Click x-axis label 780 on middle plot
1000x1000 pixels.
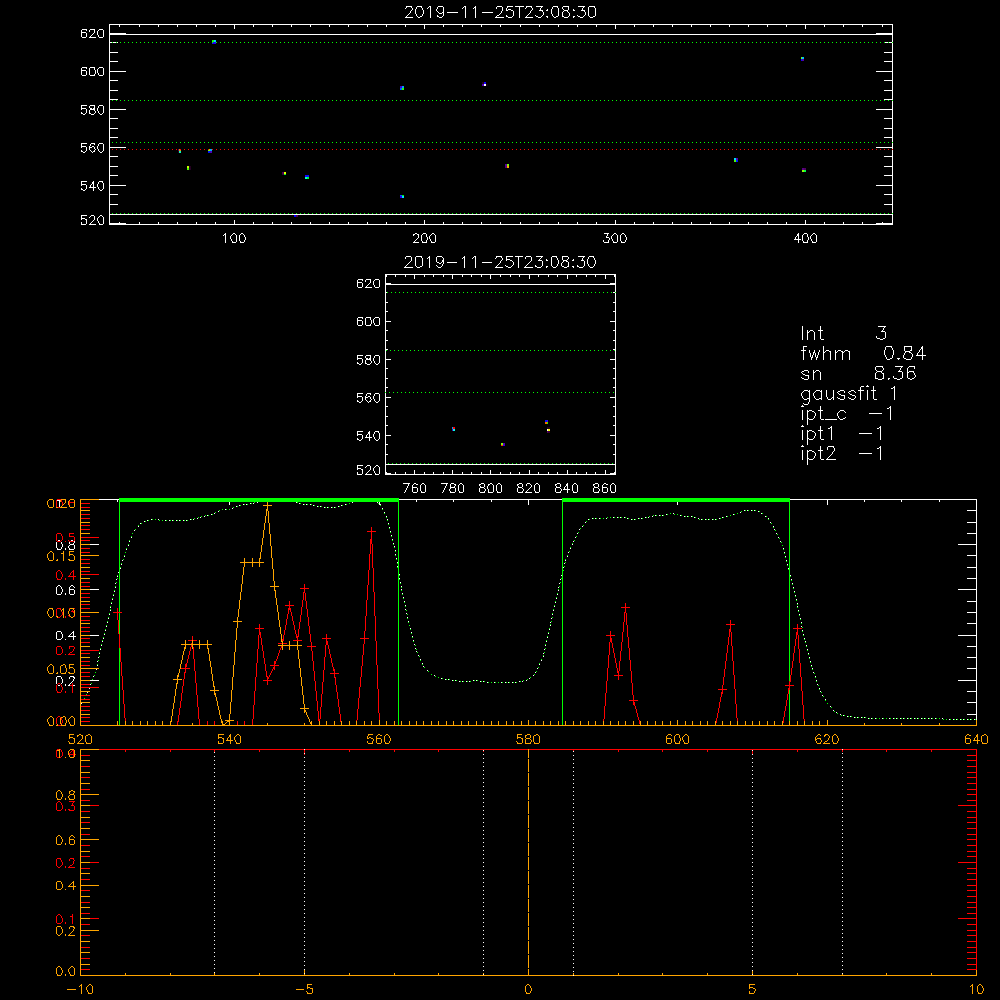(x=453, y=489)
